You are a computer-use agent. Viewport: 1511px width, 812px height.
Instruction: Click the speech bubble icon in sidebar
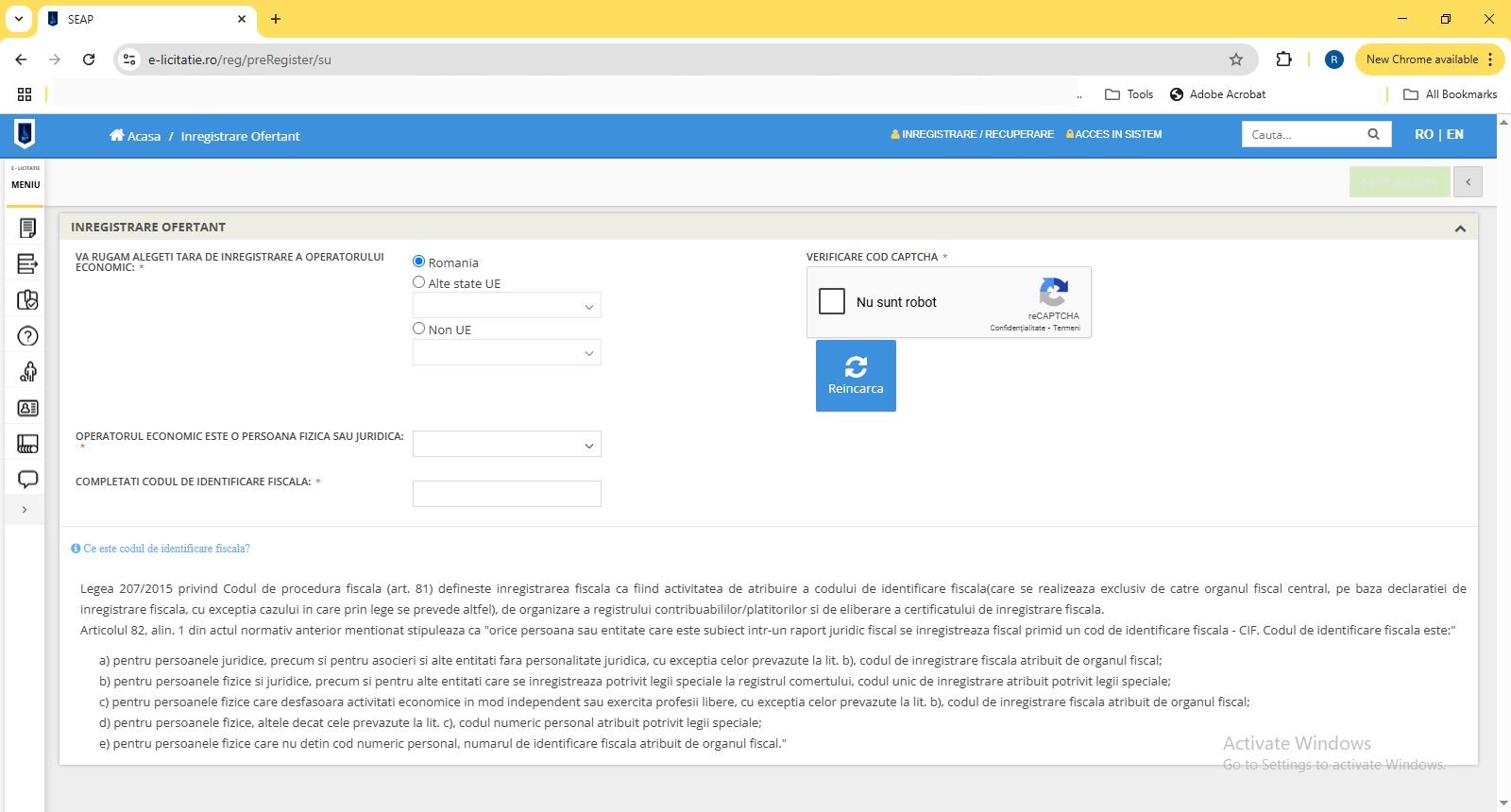pyautogui.click(x=27, y=479)
